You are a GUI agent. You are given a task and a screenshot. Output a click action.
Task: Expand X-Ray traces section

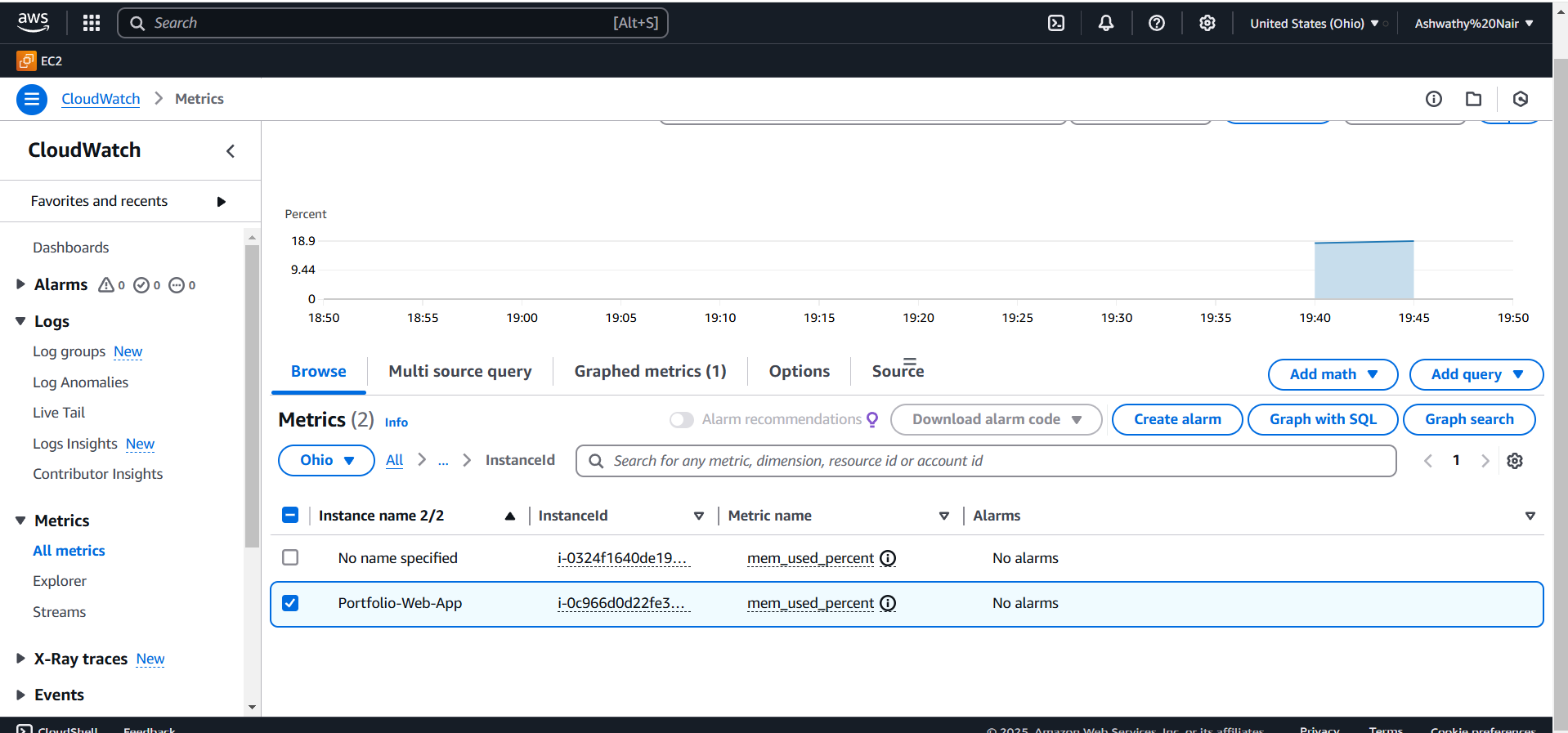click(x=20, y=659)
